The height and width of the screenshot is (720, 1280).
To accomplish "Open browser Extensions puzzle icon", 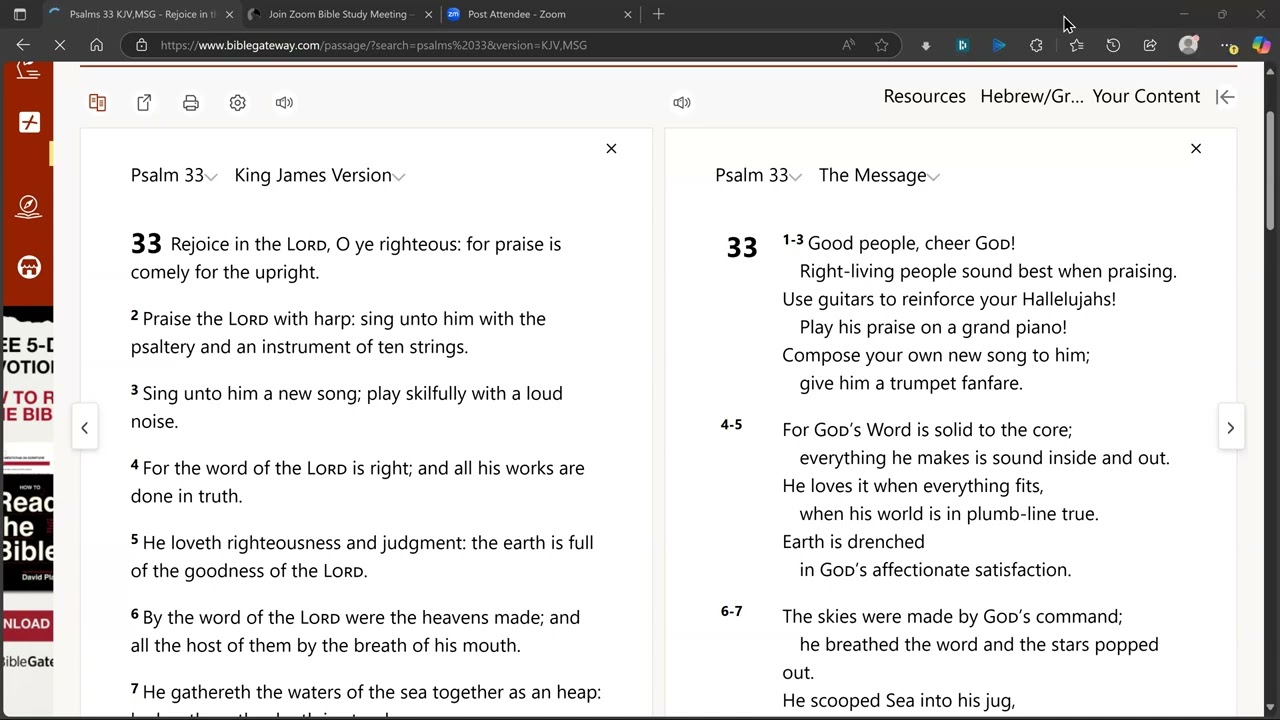I will [1036, 45].
